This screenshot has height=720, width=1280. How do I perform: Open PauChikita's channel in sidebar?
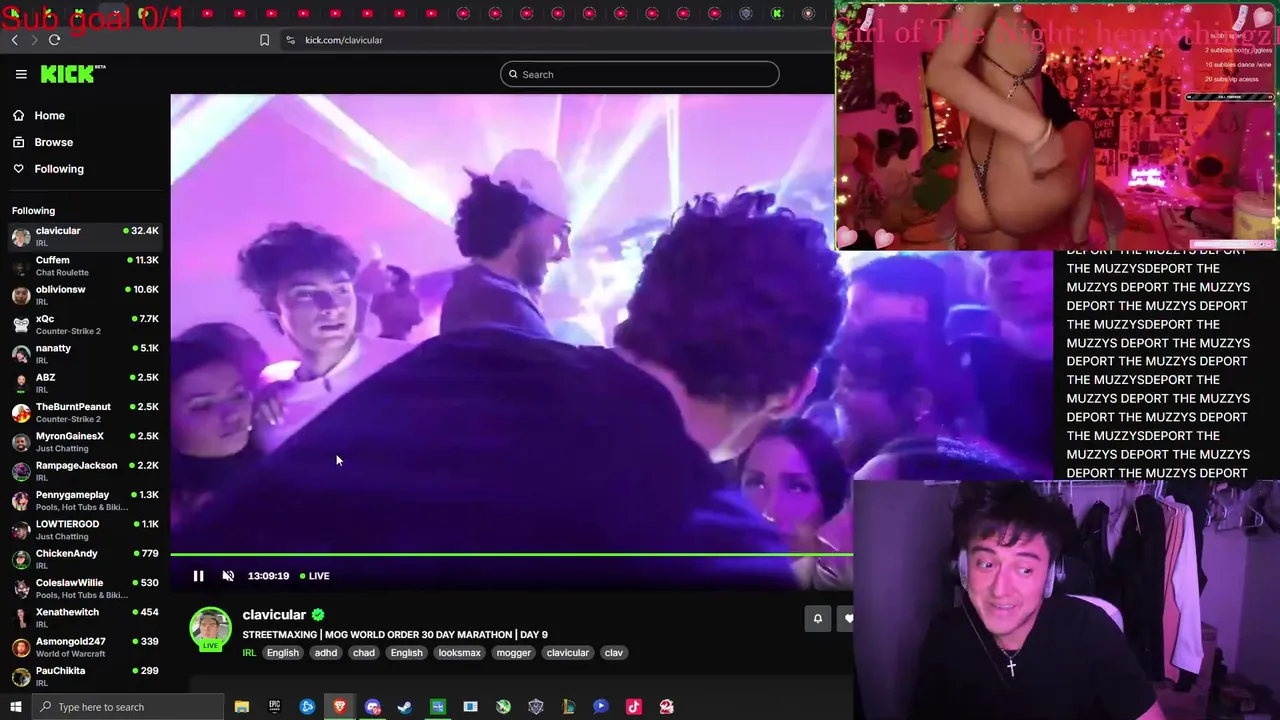point(85,676)
